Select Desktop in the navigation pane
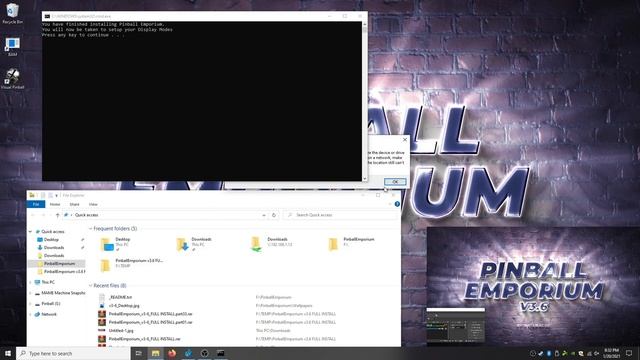Image resolution: width=640 pixels, height=360 pixels. tap(51, 240)
